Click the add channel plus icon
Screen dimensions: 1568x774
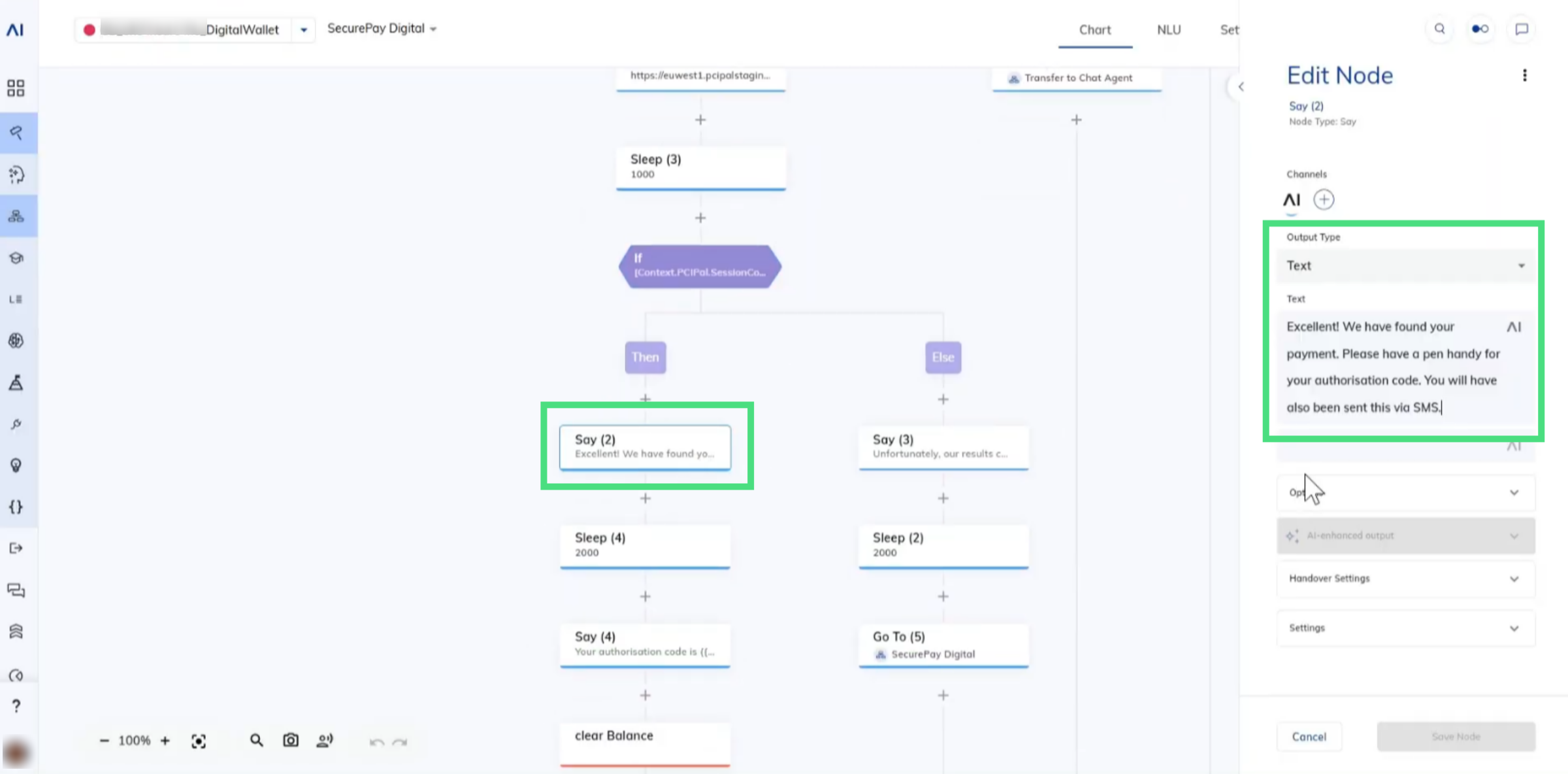[x=1324, y=199]
